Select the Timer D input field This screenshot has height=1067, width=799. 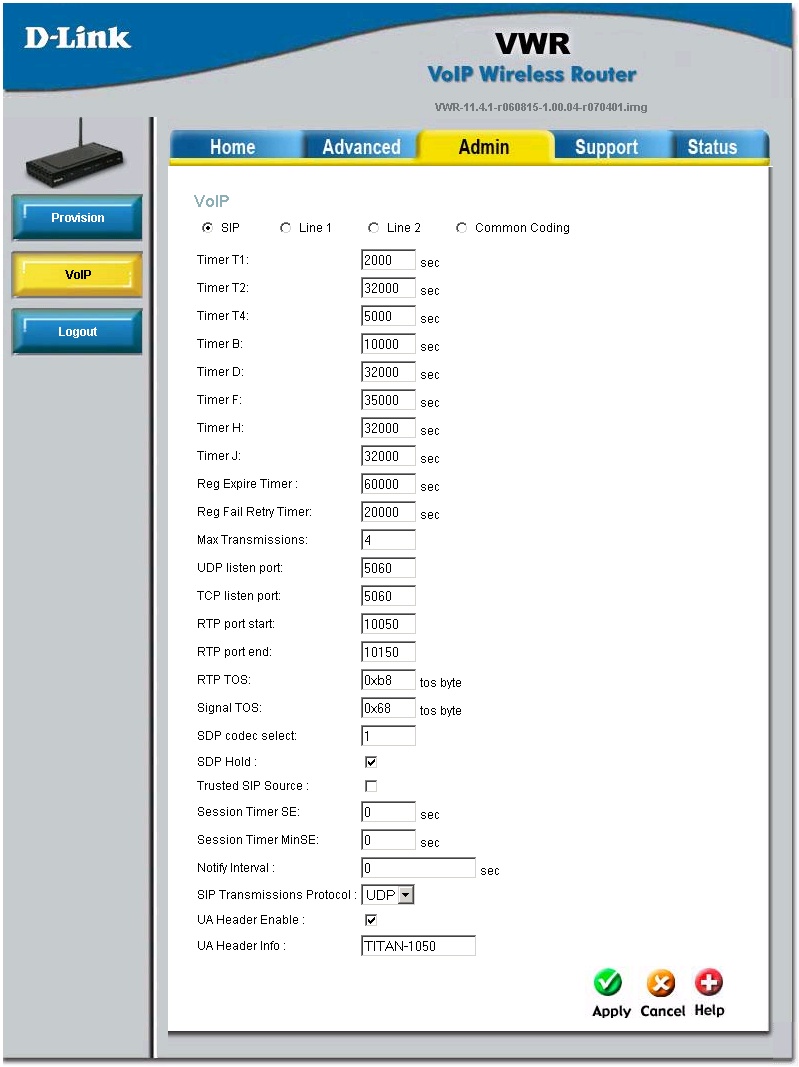[x=388, y=372]
